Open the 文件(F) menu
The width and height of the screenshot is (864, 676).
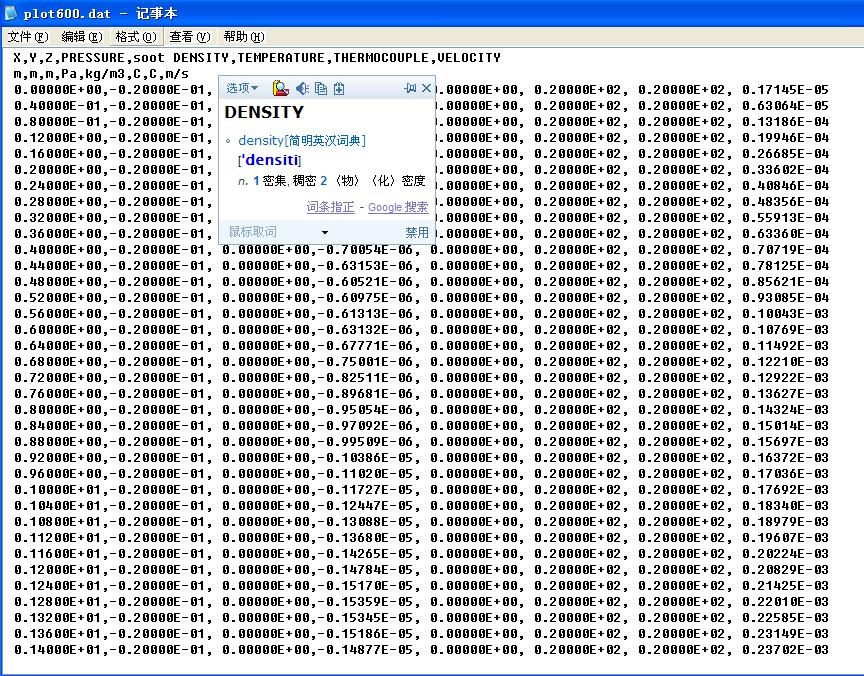click(27, 37)
